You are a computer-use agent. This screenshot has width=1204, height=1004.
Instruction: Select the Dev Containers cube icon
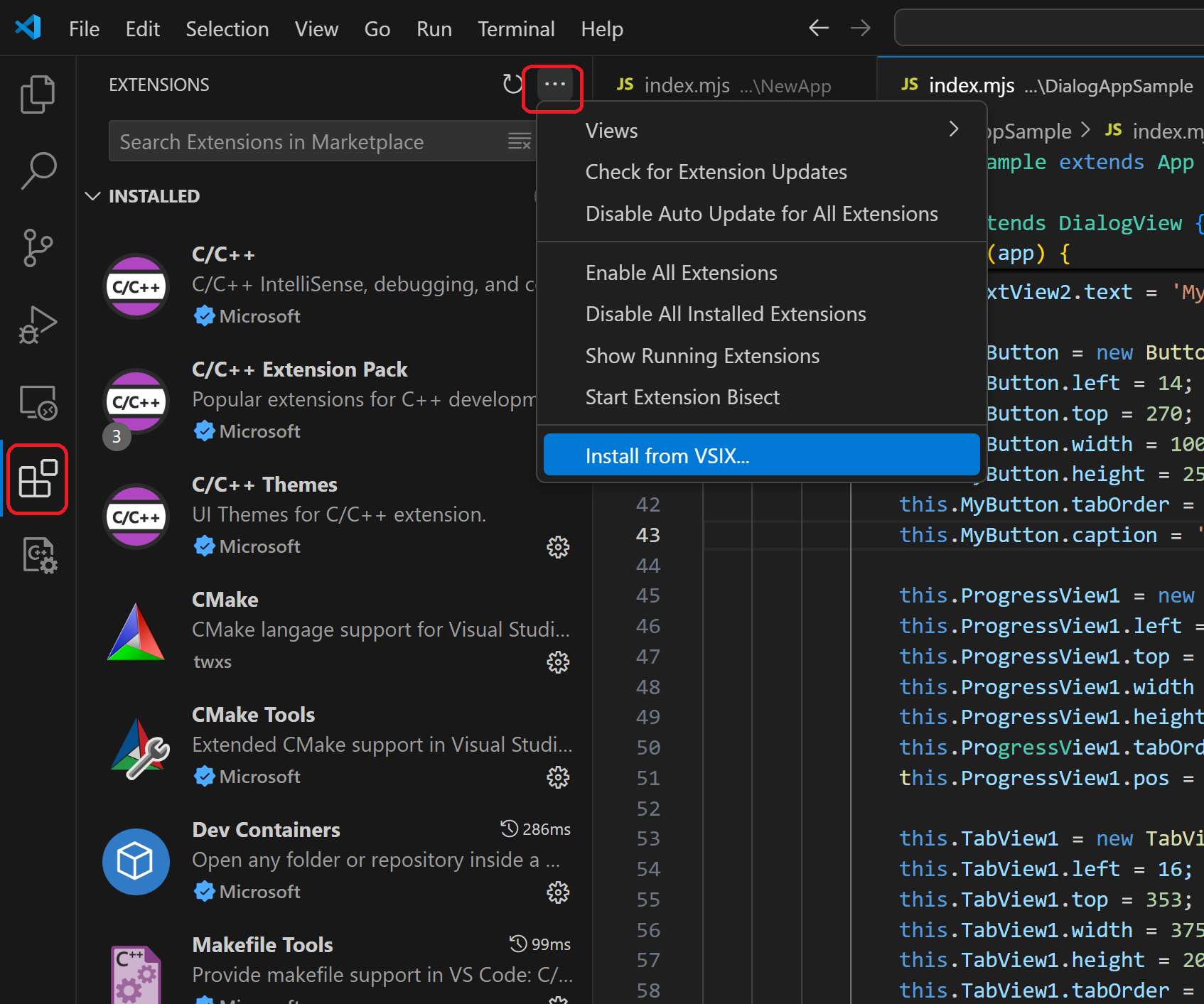(136, 862)
